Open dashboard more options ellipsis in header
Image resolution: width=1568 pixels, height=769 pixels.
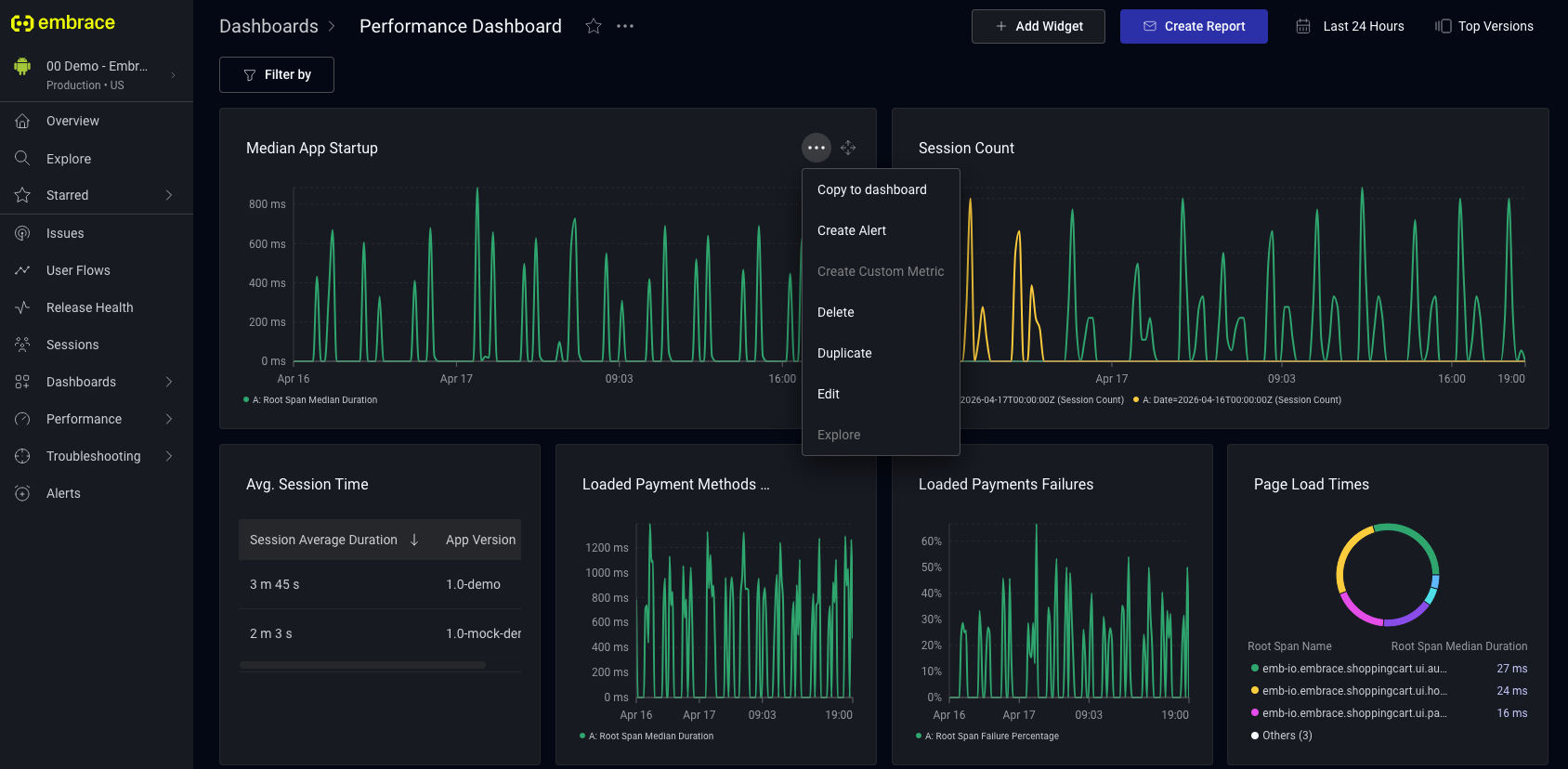(x=625, y=26)
